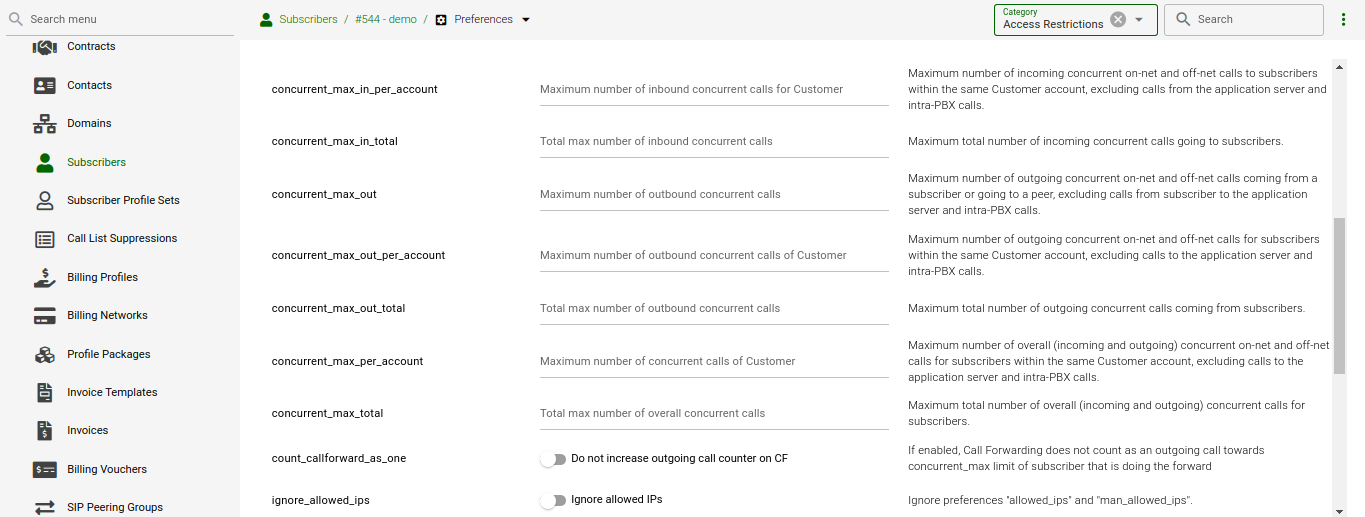Click the Billing Networks card icon
Viewport: 1365px width, 517px height.
tap(45, 316)
